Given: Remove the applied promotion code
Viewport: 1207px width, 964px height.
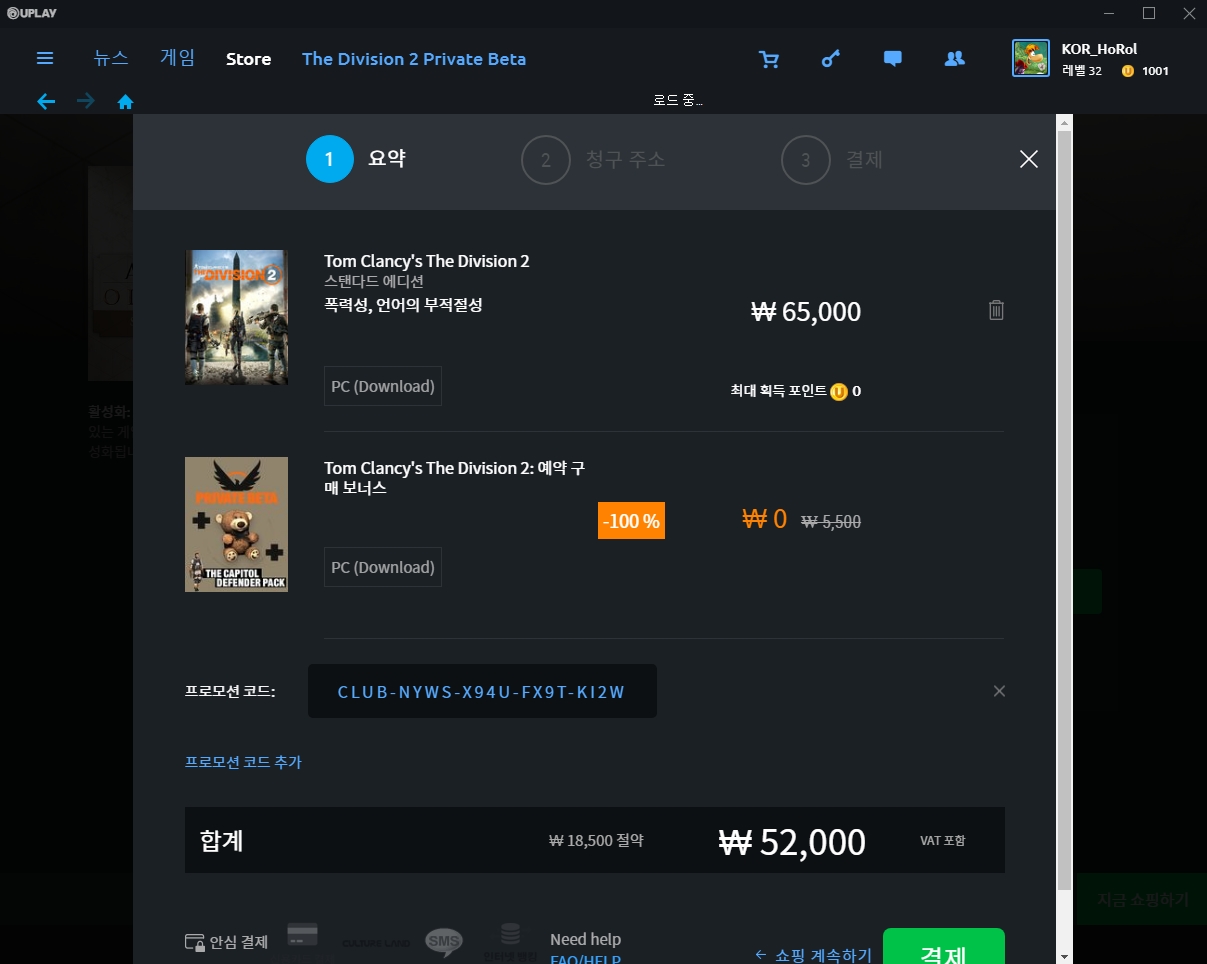Looking at the screenshot, I should tap(998, 691).
